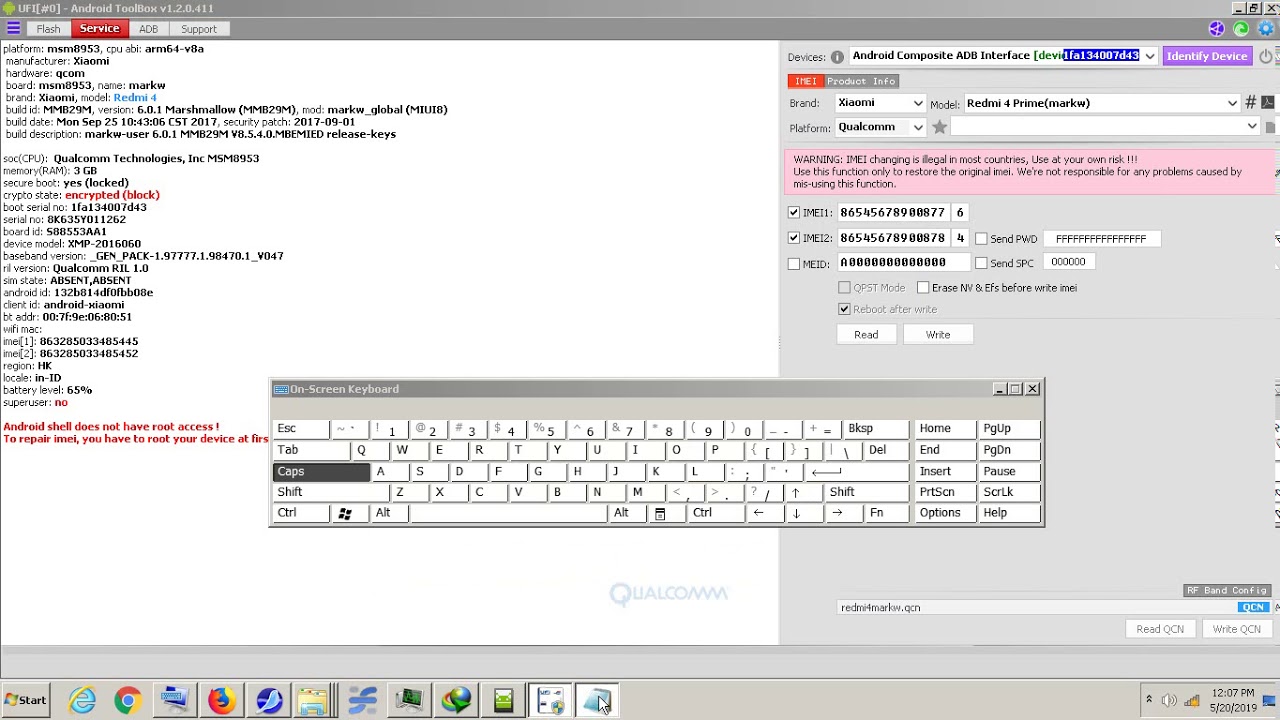Open the blue settings gear icon
Image resolution: width=1280 pixels, height=720 pixels.
(x=1266, y=29)
